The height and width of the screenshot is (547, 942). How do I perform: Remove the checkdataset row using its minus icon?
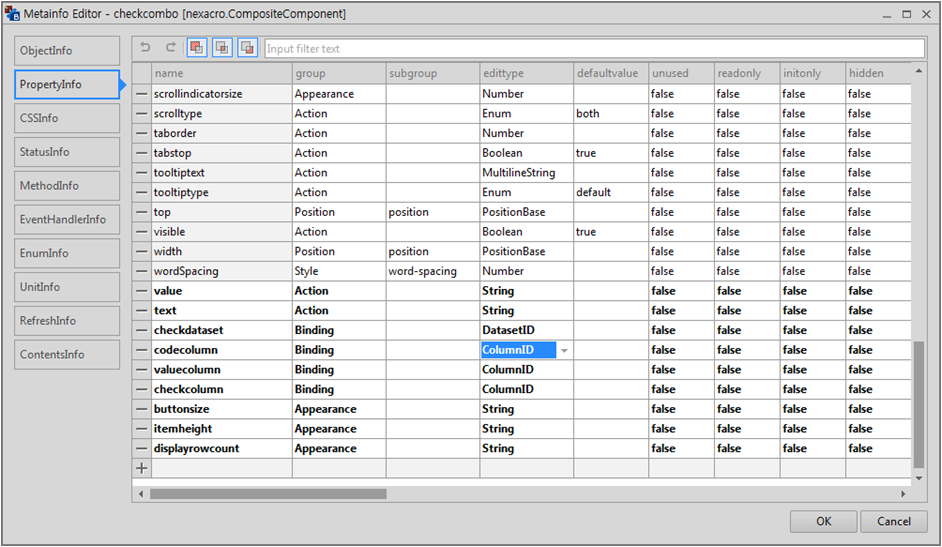(141, 331)
